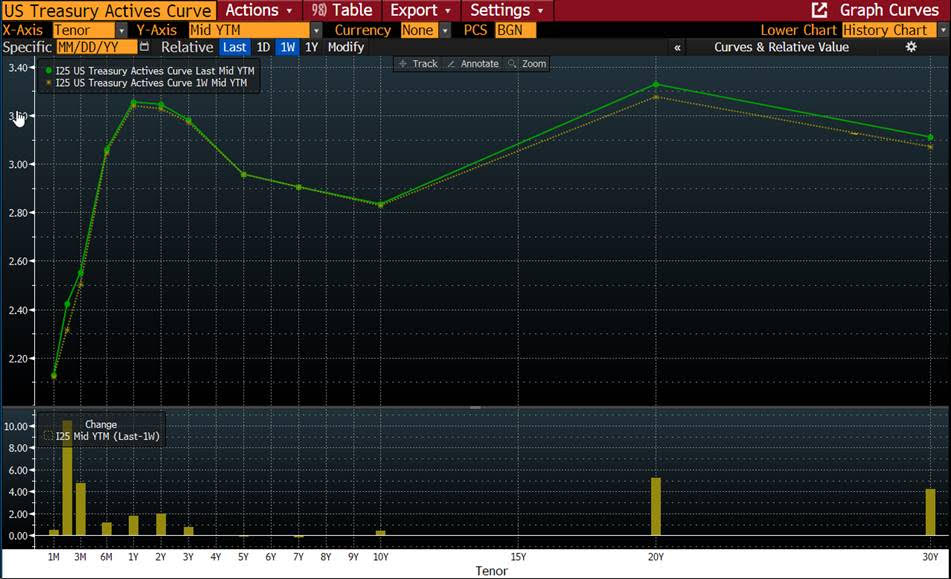Click green Last Mid YTM legend marker
The height and width of the screenshot is (579, 951).
(x=49, y=71)
